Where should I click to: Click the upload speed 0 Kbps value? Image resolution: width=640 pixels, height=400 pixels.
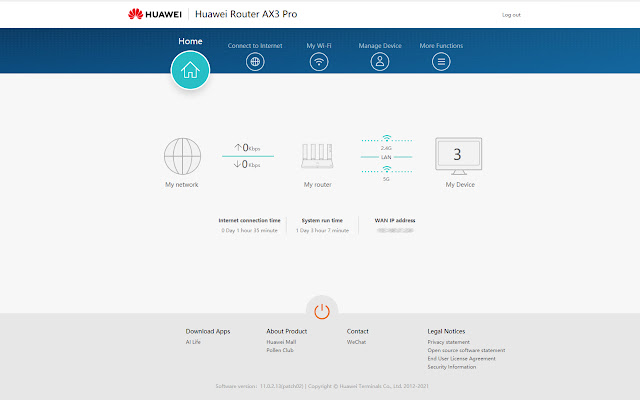(x=247, y=148)
